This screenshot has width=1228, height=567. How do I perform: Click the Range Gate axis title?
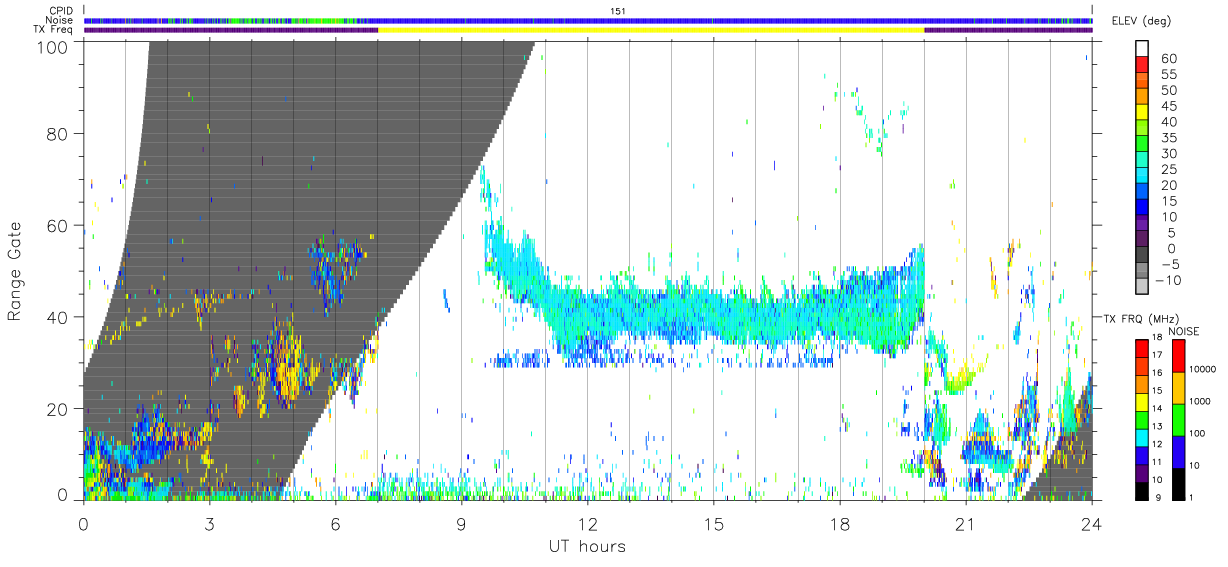(x=15, y=271)
